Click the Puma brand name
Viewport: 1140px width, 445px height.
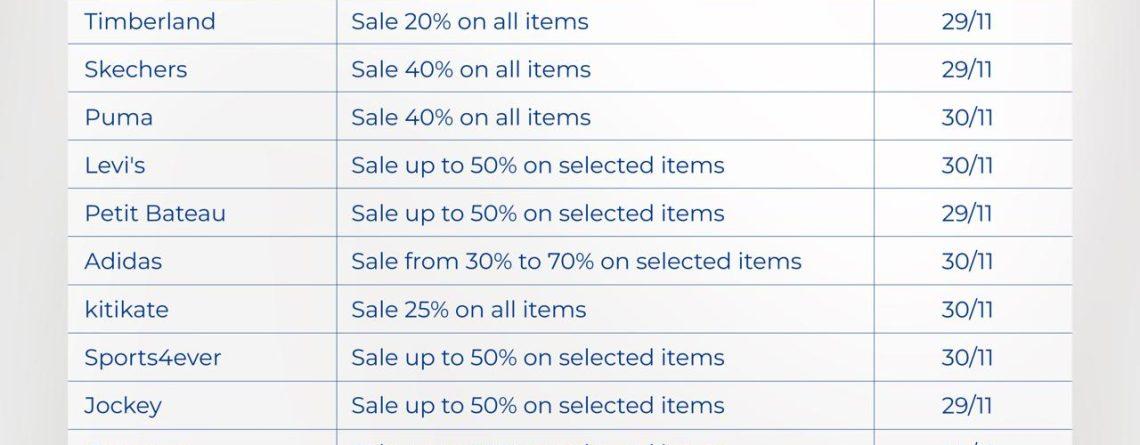click(118, 117)
